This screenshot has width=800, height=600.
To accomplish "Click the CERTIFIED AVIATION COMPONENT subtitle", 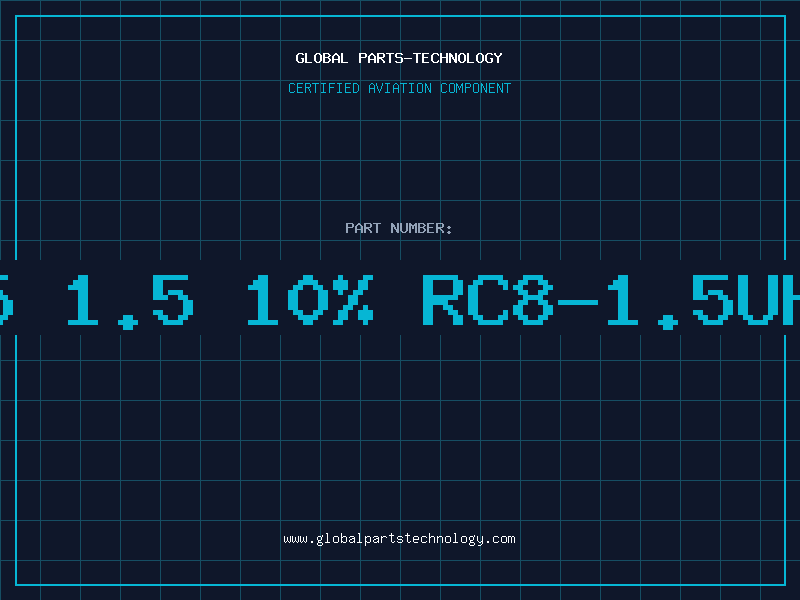I will coord(399,88).
